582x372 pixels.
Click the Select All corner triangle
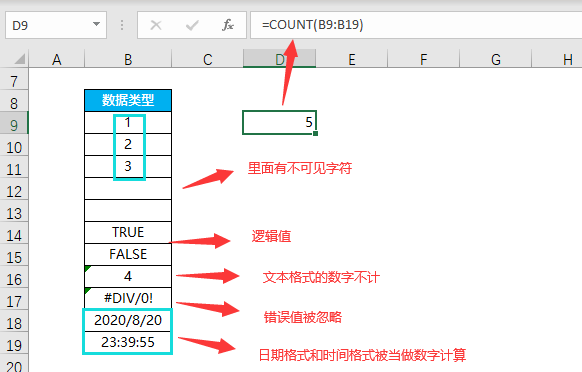tap(19, 59)
